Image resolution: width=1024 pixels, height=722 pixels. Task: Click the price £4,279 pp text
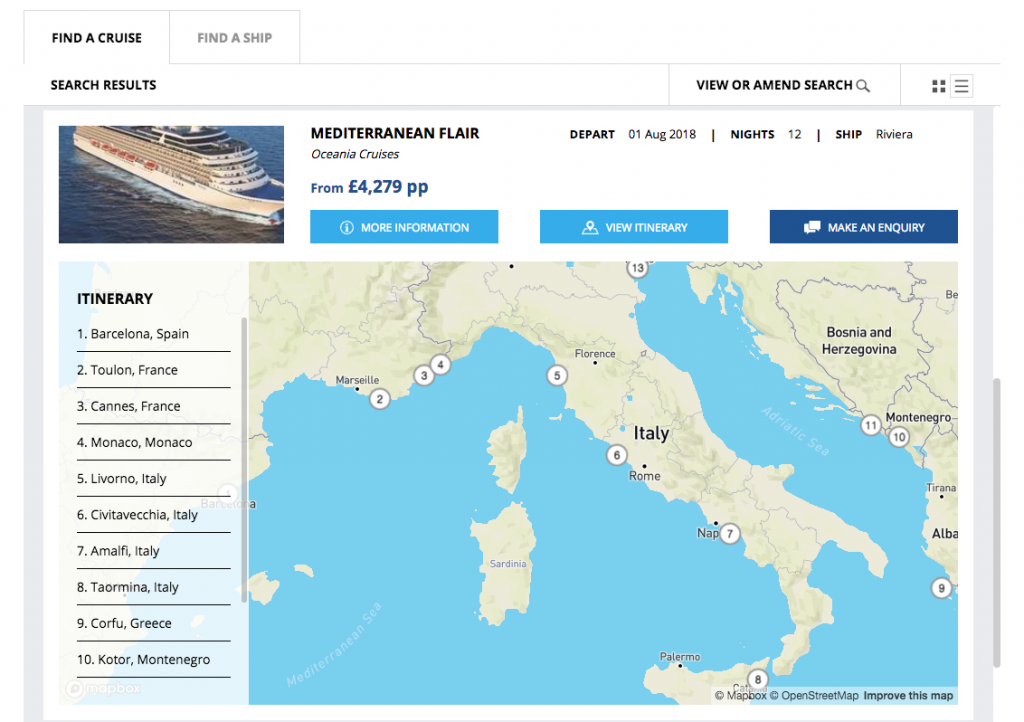pos(388,187)
